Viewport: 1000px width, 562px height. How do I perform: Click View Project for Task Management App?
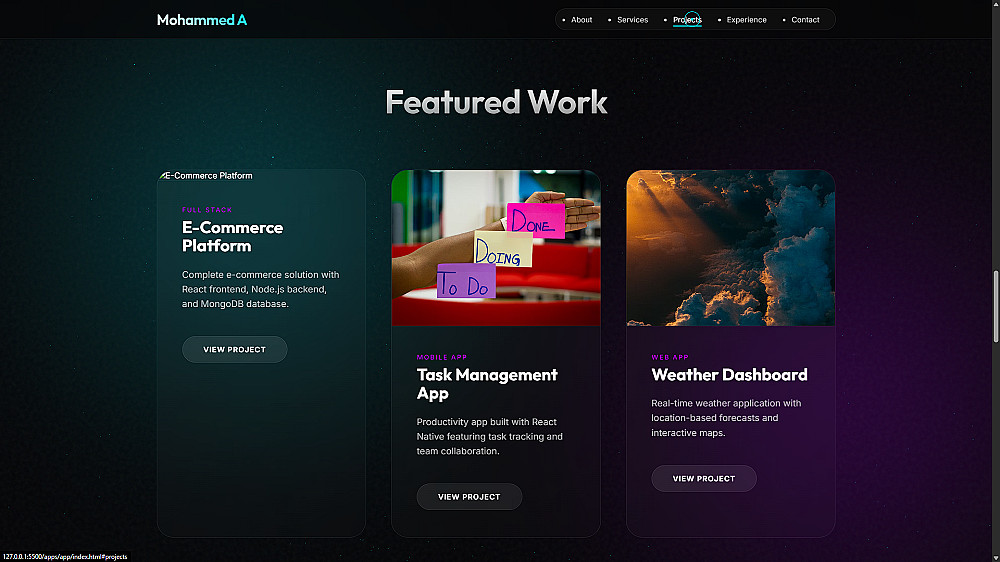click(469, 496)
